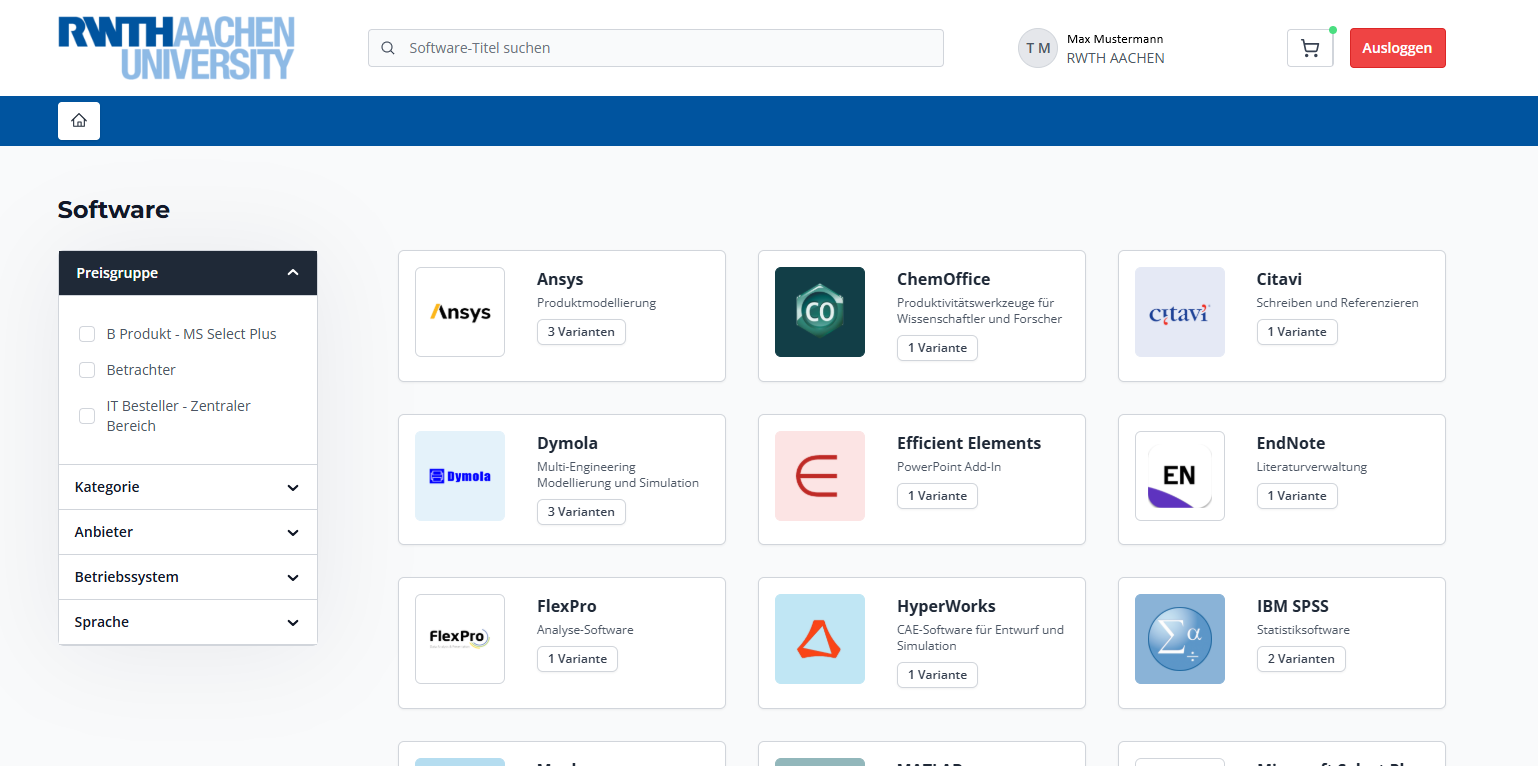Expand the Betriebssystem filter
Viewport: 1538px width, 766px height.
pyautogui.click(x=188, y=577)
